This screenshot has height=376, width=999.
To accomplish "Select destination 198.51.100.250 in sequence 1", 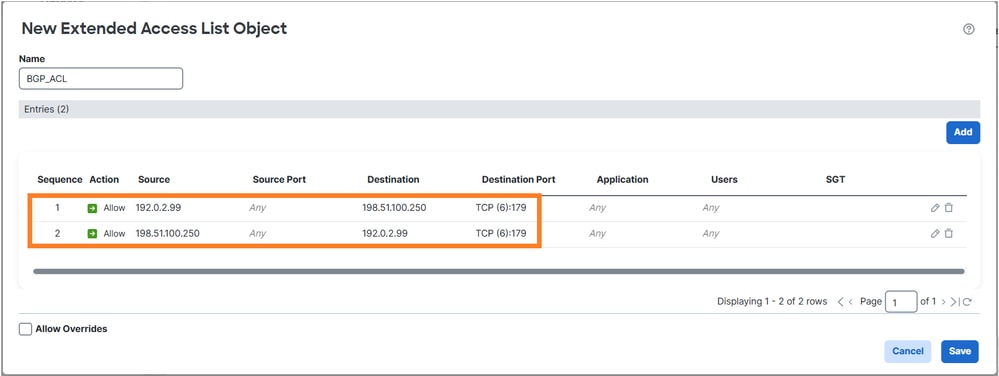I will tap(394, 208).
